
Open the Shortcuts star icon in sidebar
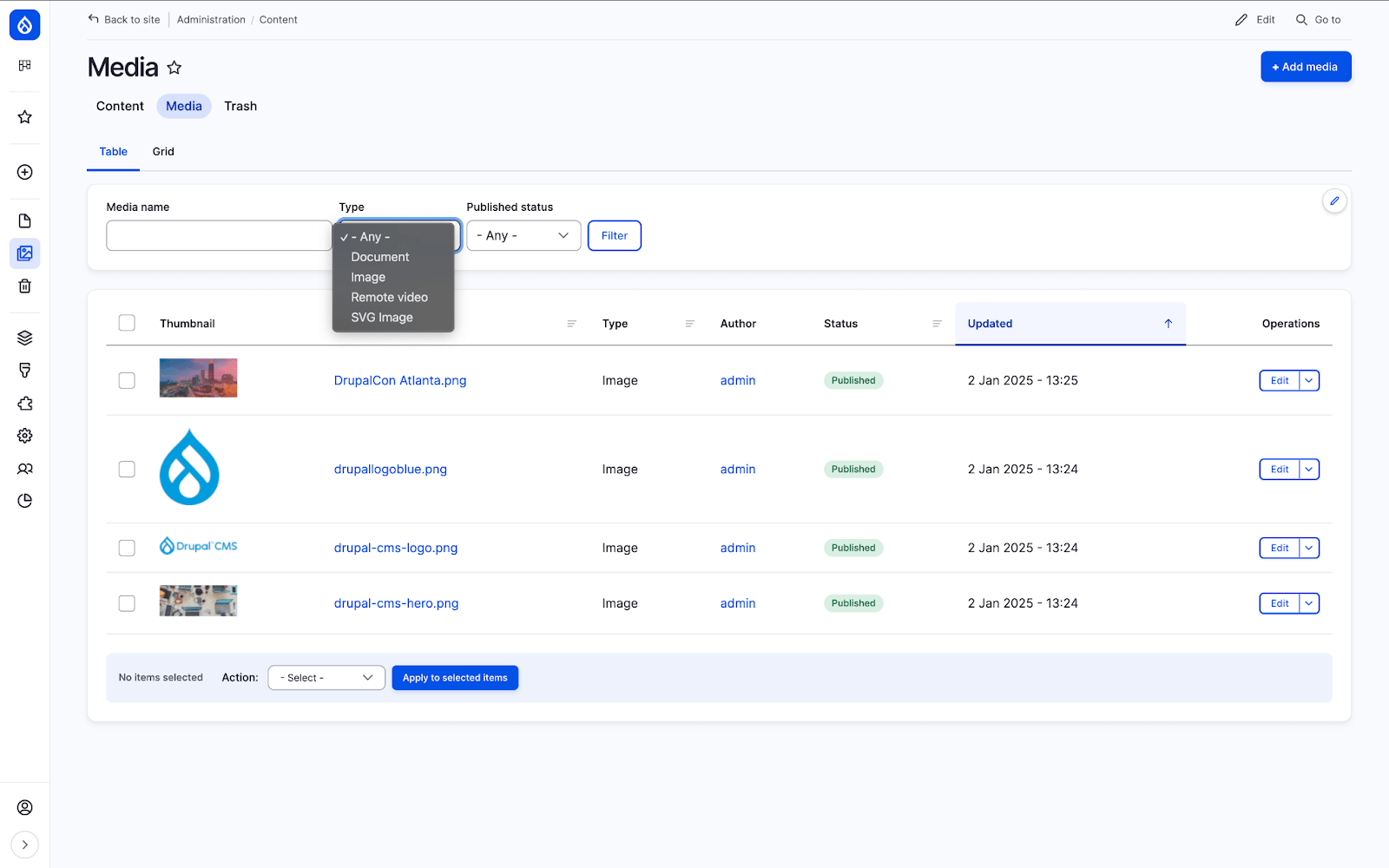click(x=24, y=117)
